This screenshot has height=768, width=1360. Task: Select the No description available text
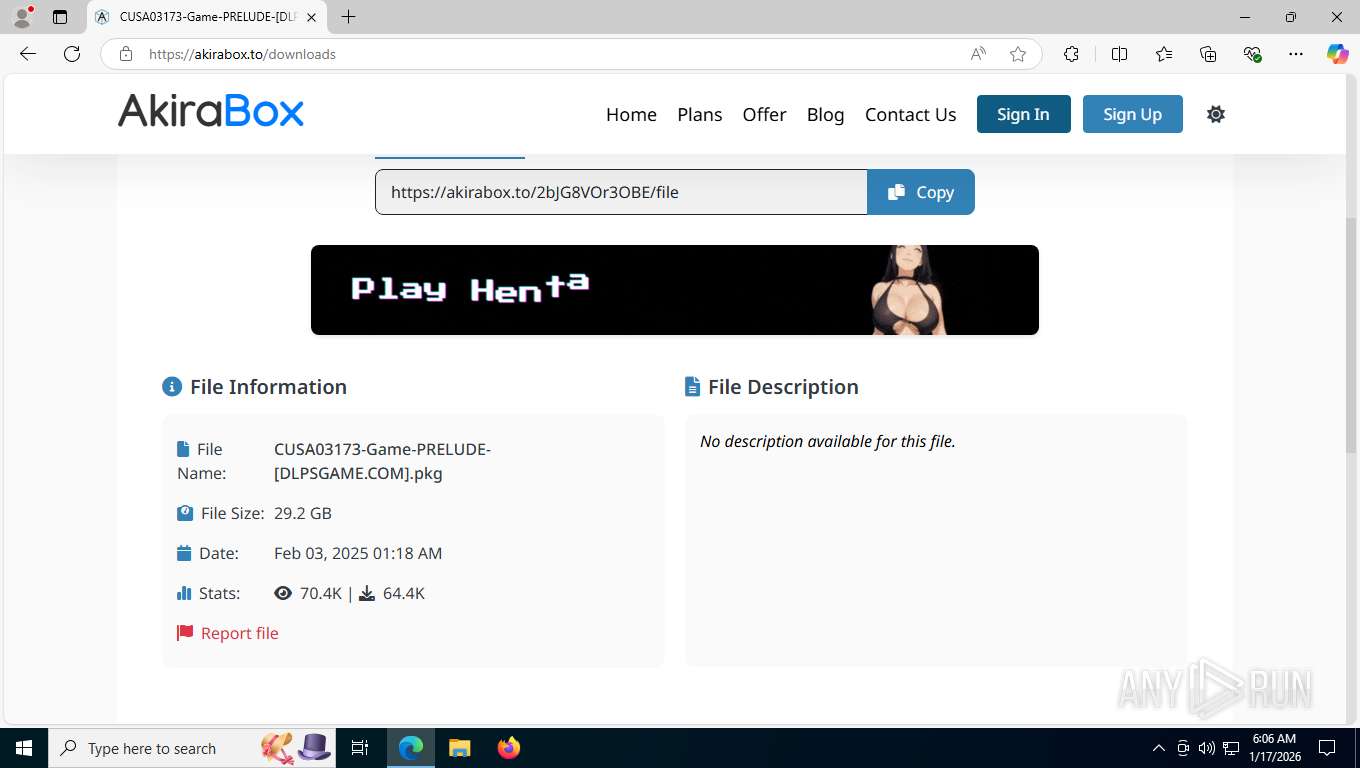point(828,441)
